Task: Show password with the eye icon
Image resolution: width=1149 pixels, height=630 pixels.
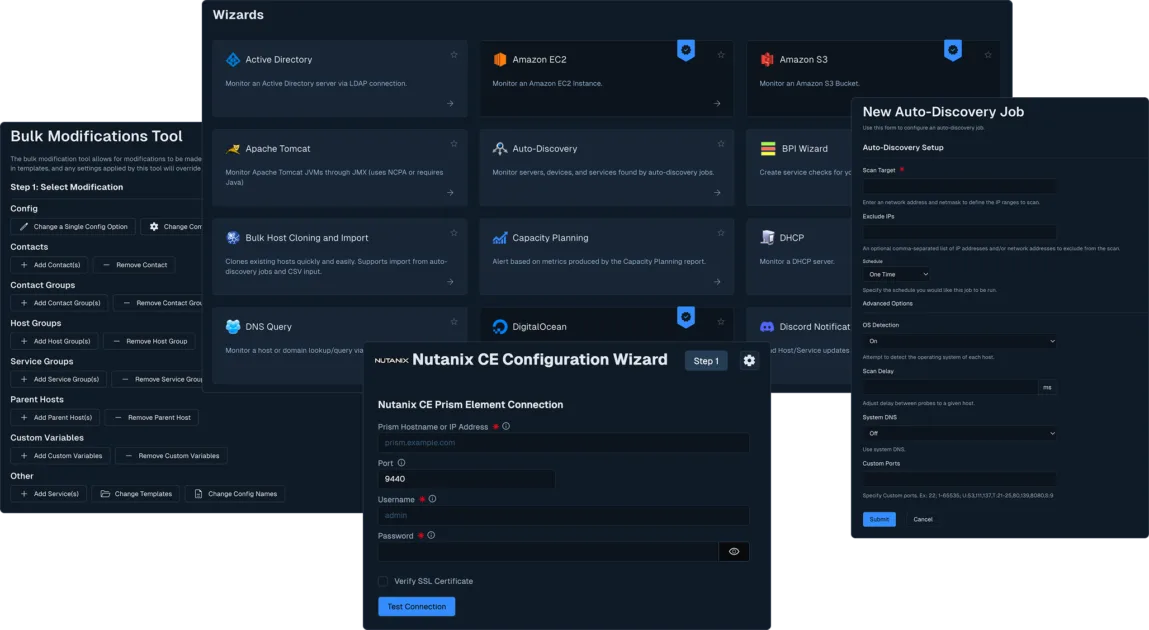Action: click(734, 552)
